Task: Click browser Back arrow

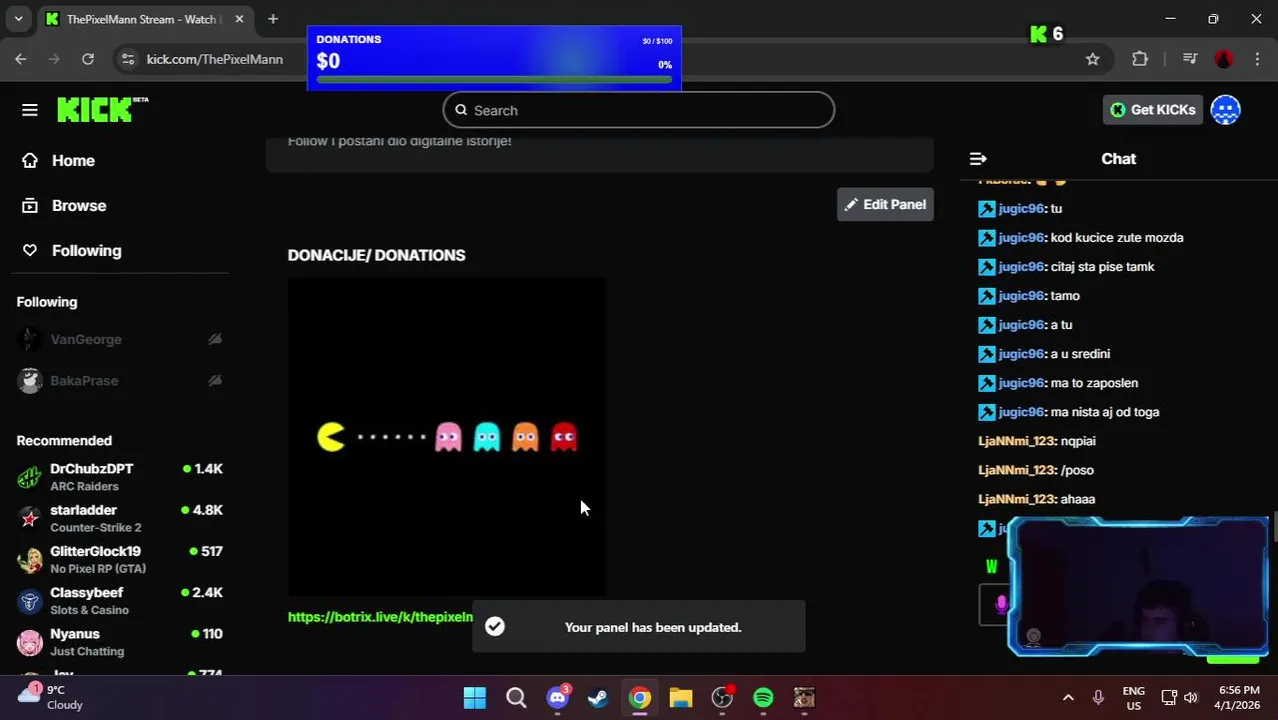Action: [x=21, y=59]
